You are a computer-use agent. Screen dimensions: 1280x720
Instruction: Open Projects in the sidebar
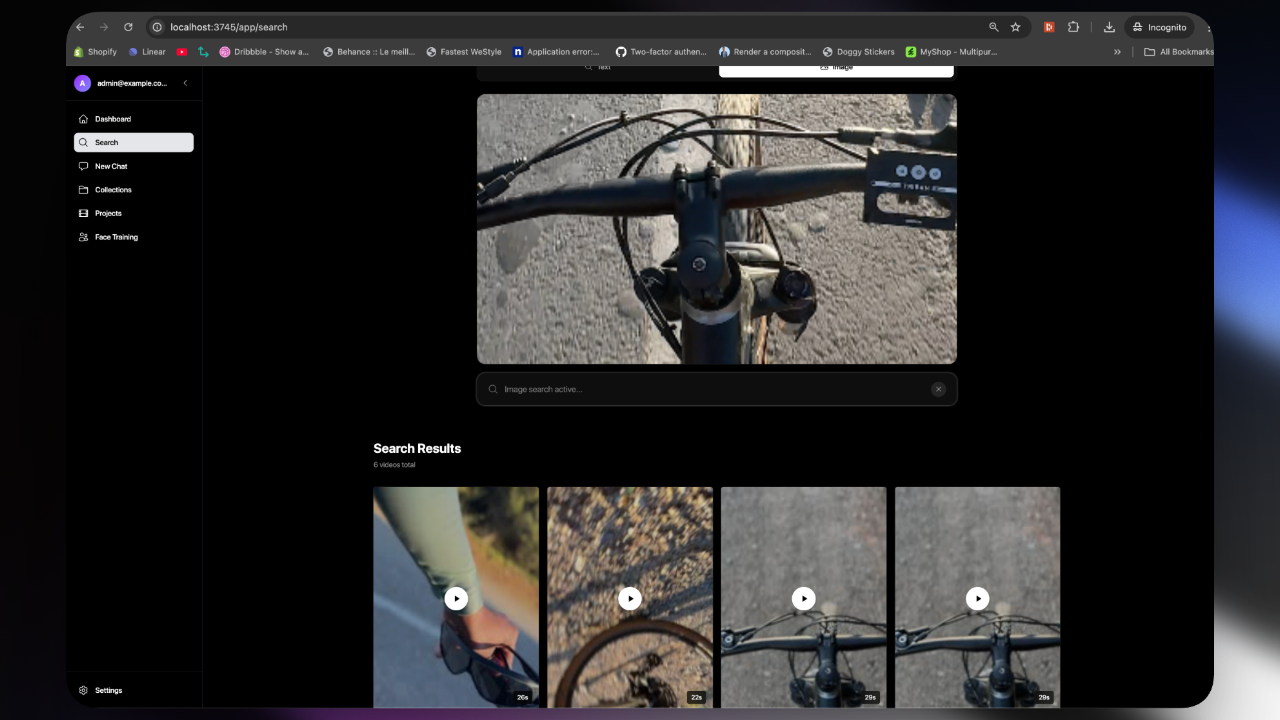(133, 213)
